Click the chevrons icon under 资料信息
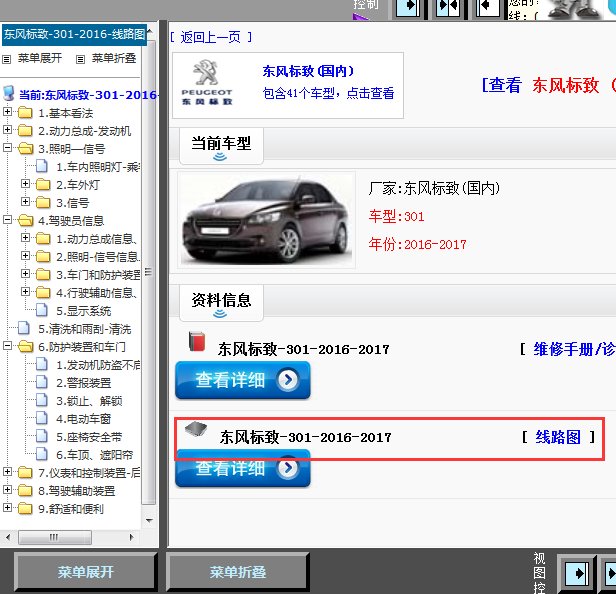Screen dimensions: 616x594 [x=220, y=314]
